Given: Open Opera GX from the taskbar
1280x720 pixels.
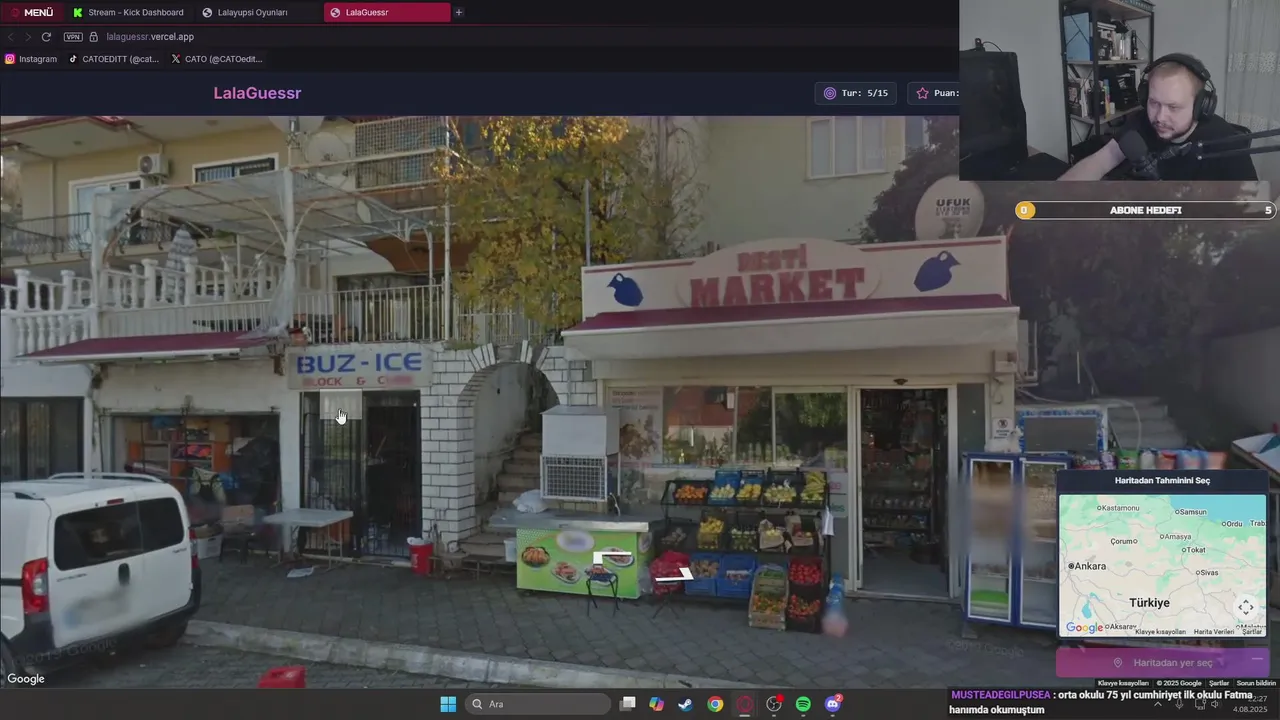Looking at the screenshot, I should point(745,704).
